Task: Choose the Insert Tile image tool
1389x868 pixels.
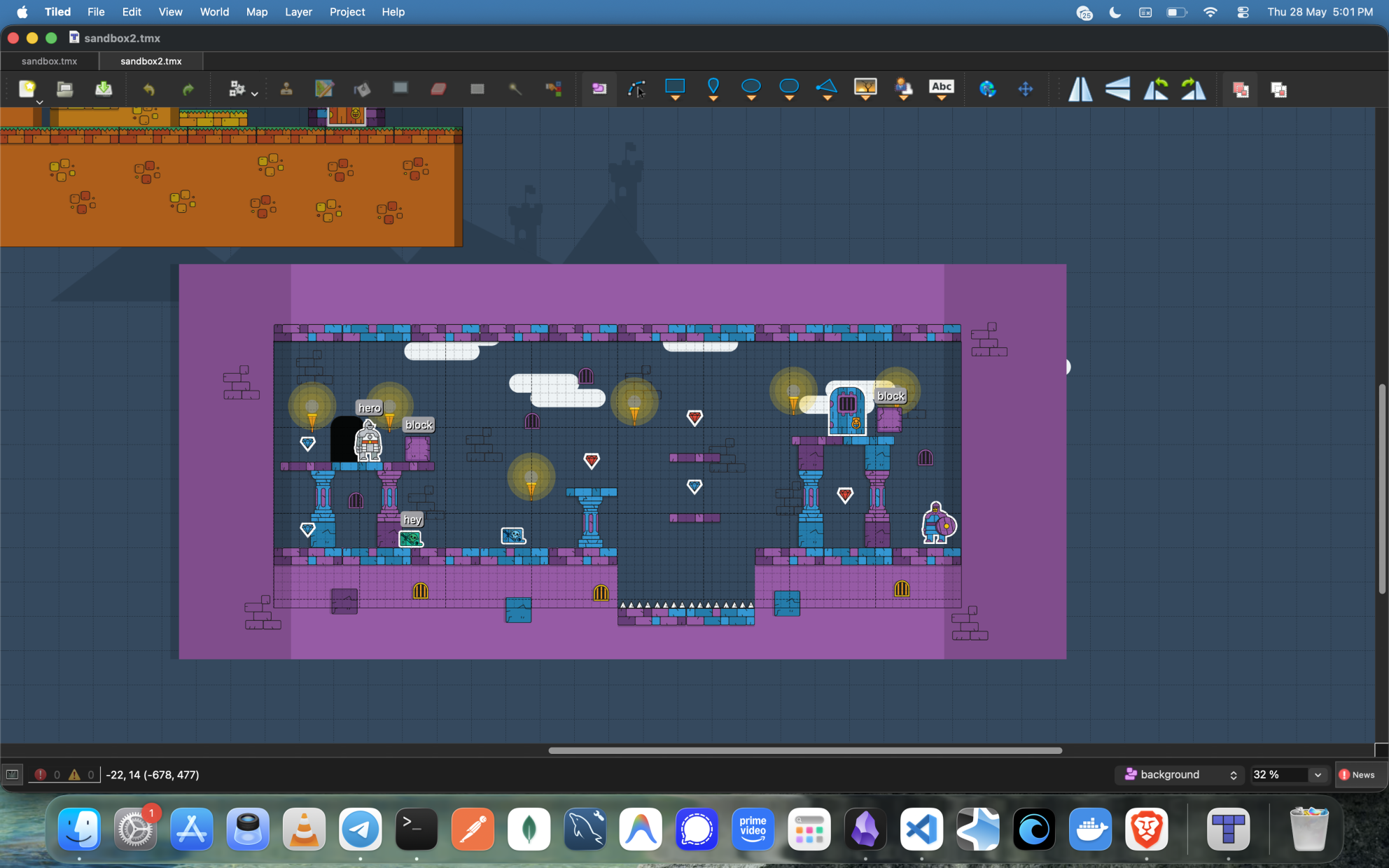Action: 865,89
